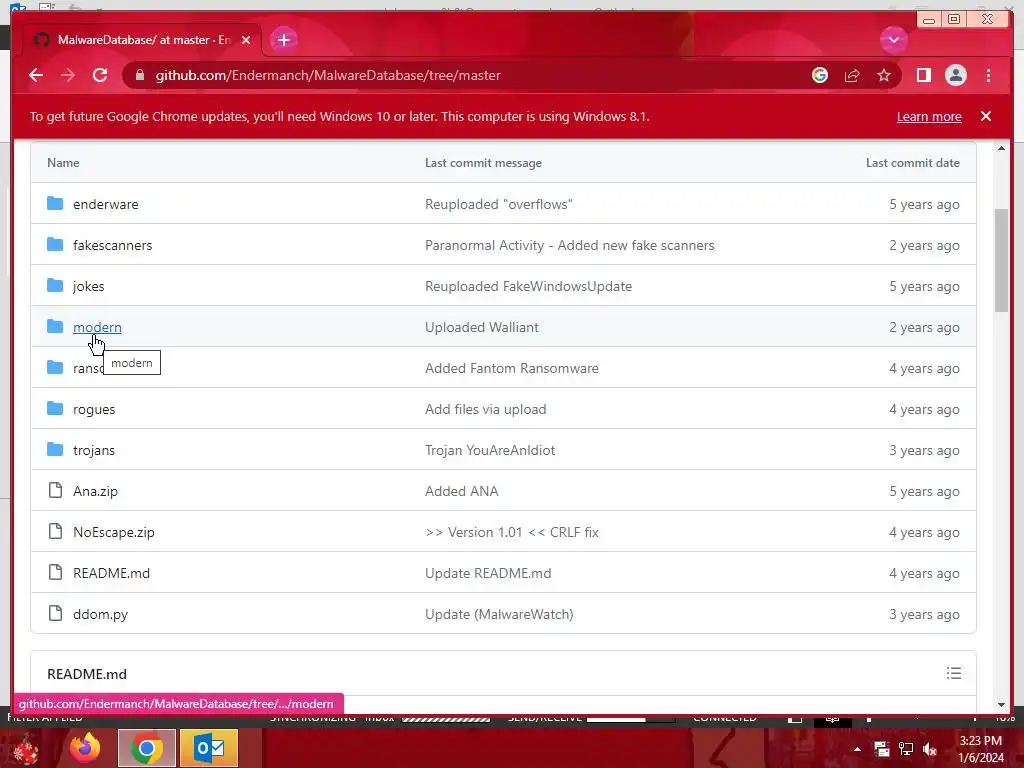Screen dimensions: 1024x768
Task: Click the jokes folder icon
Action: tap(56, 285)
